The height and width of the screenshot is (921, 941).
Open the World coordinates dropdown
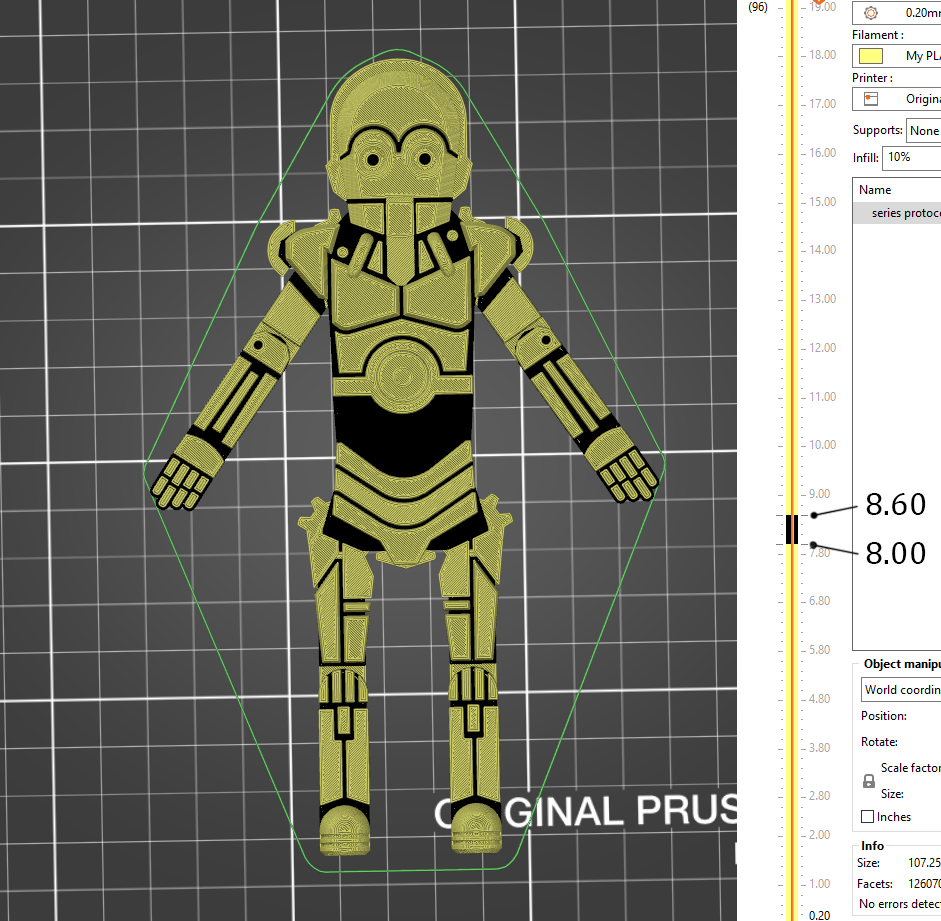click(x=901, y=690)
